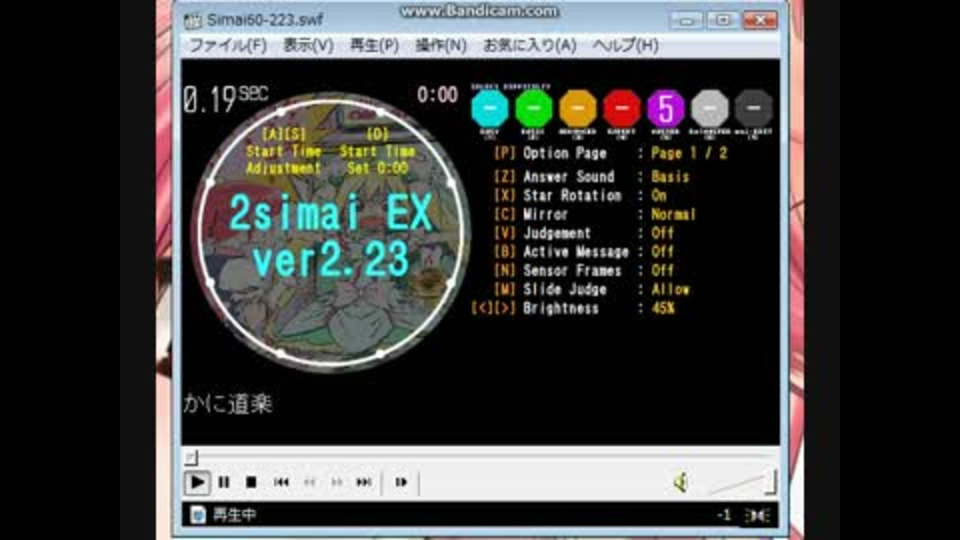The image size is (960, 540).
Task: Jump to the end with skip-forward button
Action: coord(364,482)
